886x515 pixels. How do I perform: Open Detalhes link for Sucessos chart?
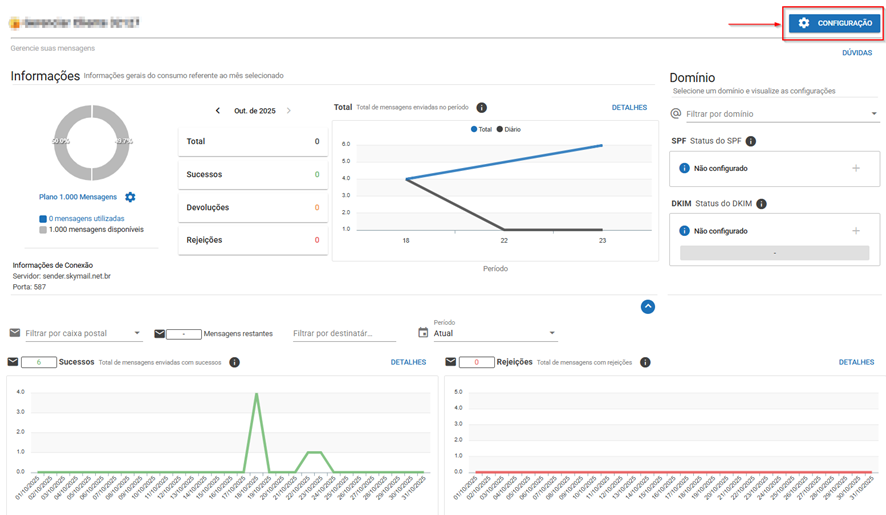(408, 362)
